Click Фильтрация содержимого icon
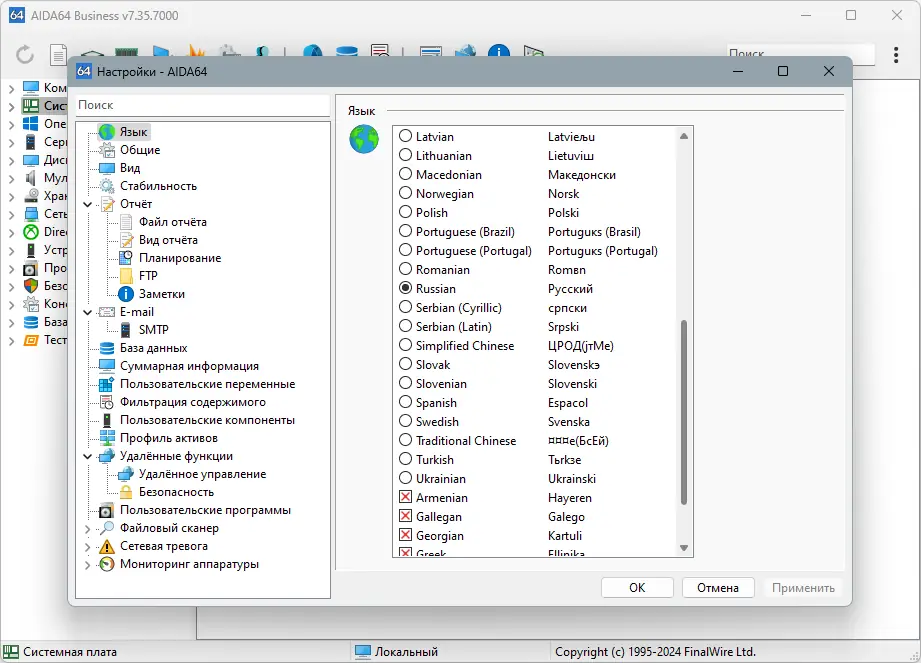Screen dimensions: 921x663 pos(106,402)
